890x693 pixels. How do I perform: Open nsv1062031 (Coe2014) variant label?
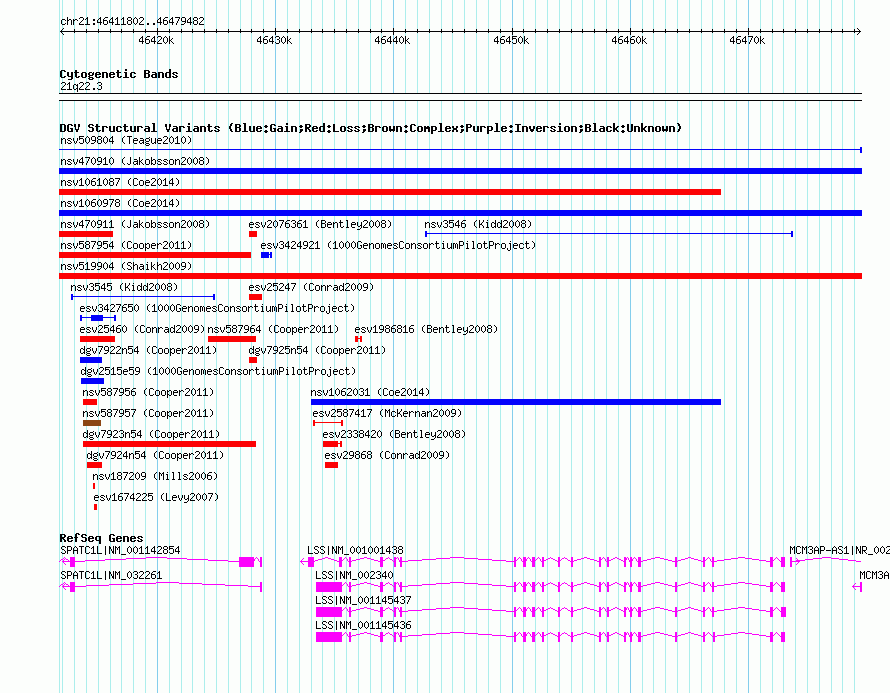pos(370,392)
